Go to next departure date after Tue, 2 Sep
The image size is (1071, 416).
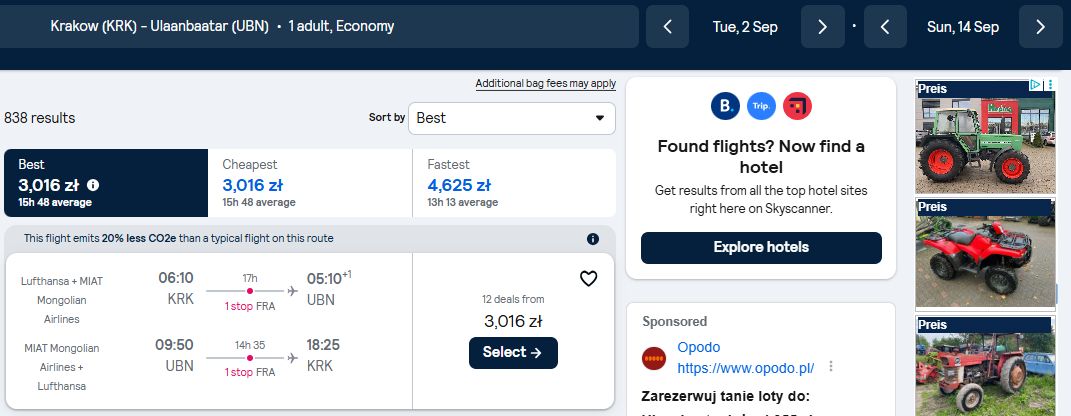coord(822,27)
